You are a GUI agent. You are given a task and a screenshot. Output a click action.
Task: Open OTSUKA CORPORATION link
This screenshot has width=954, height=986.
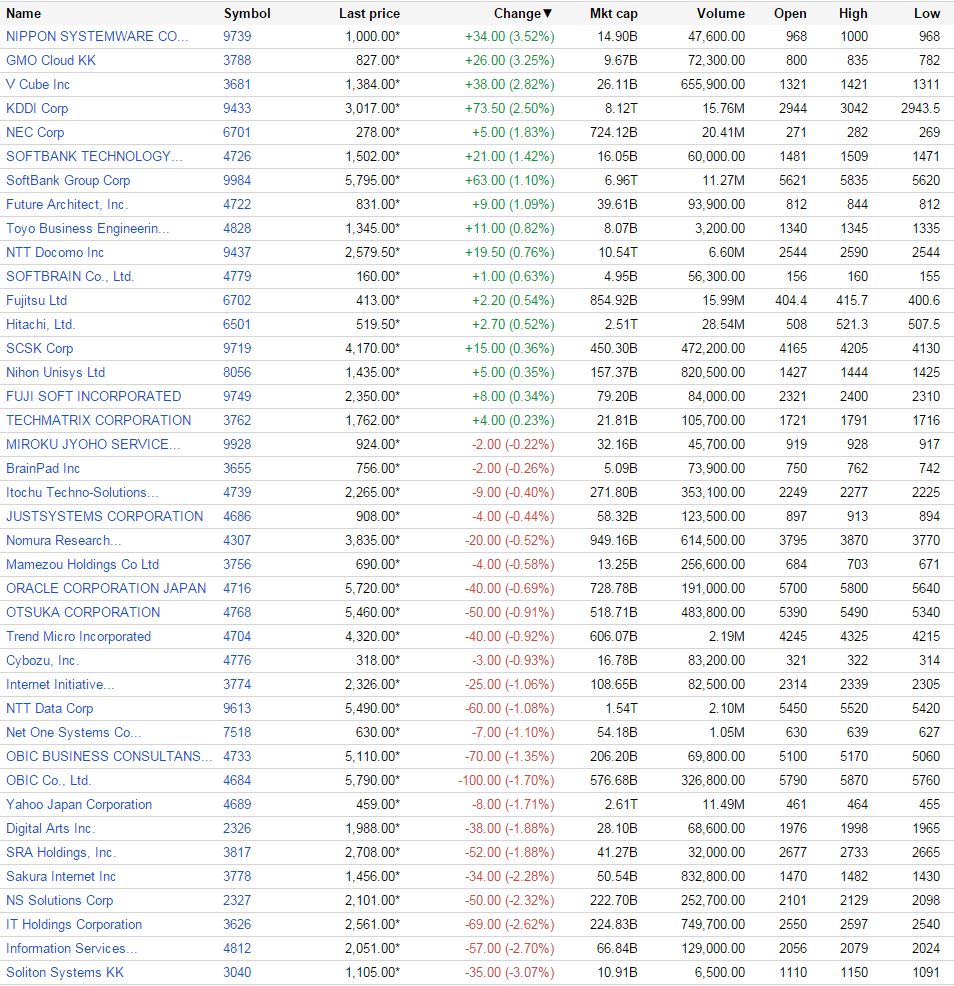click(x=83, y=612)
